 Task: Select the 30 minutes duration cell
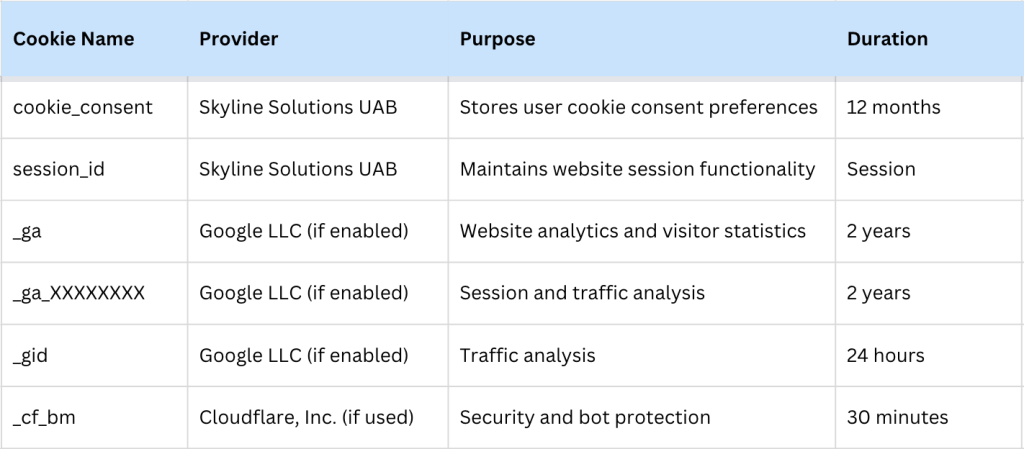[x=897, y=417]
